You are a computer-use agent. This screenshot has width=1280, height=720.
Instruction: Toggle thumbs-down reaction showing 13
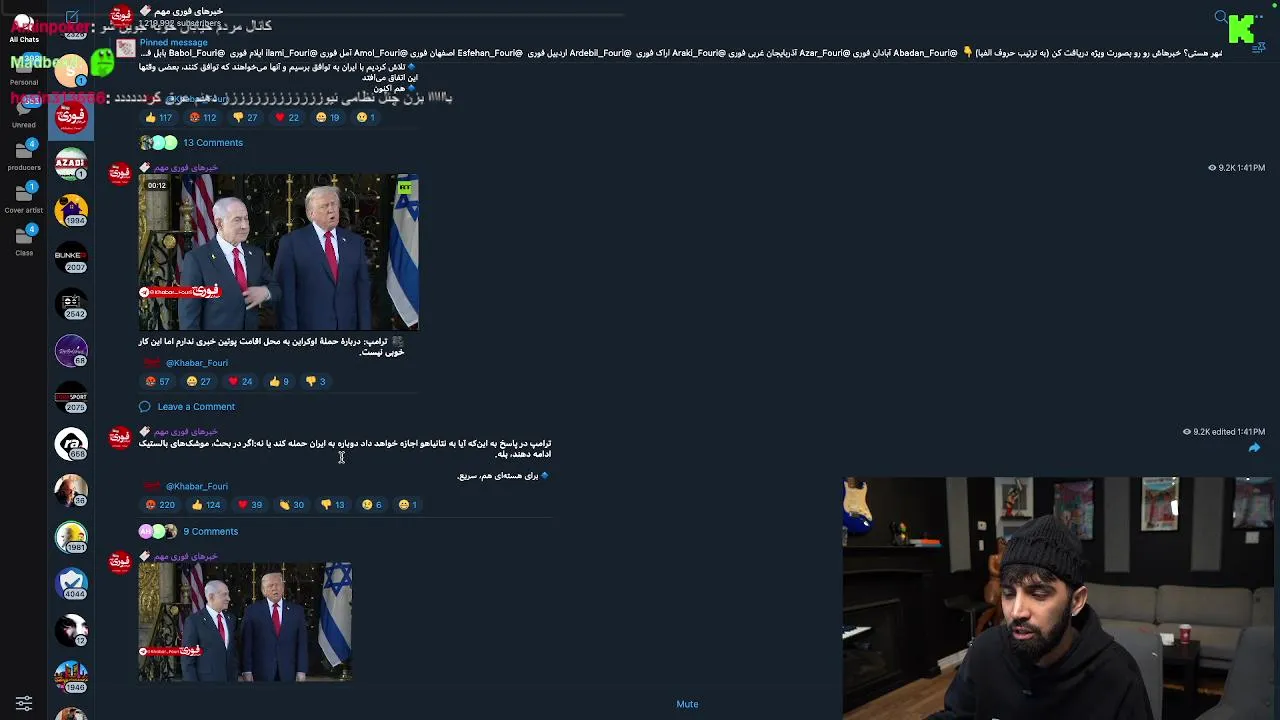332,505
